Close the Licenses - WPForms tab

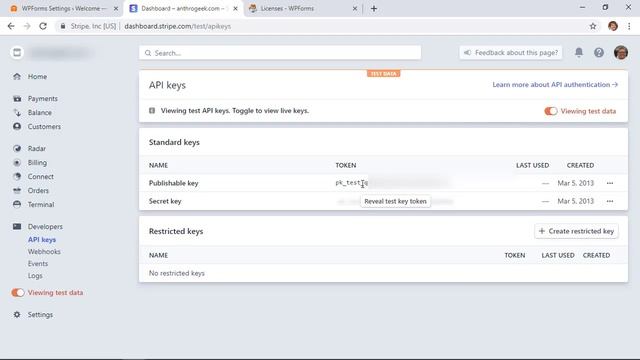[355, 9]
